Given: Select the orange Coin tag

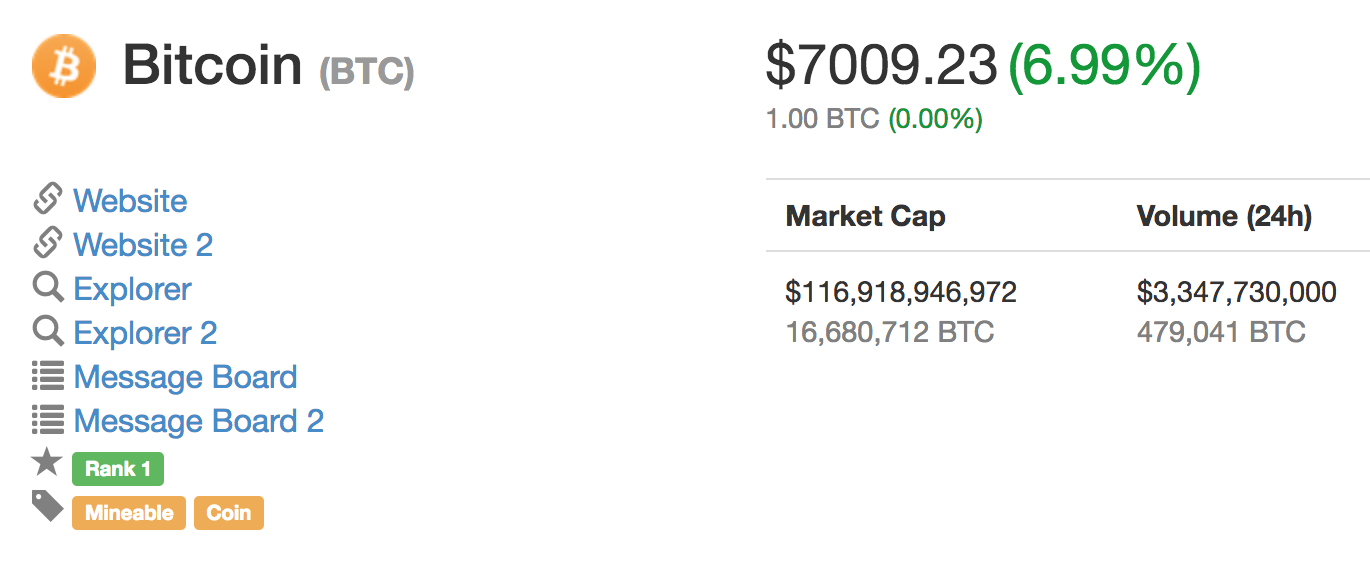Looking at the screenshot, I should pyautogui.click(x=229, y=513).
